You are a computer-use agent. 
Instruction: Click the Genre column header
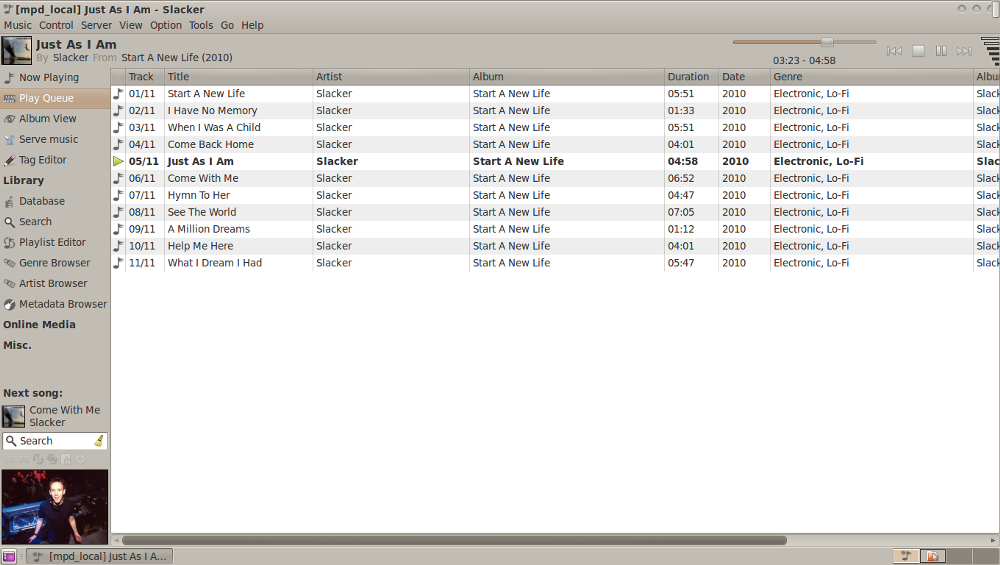click(x=787, y=77)
